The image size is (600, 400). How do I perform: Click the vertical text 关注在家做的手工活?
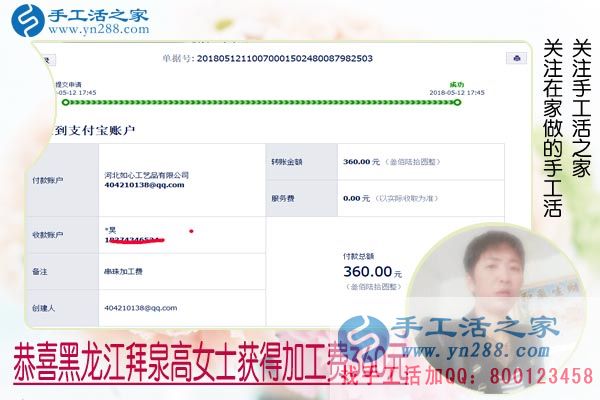tap(553, 128)
